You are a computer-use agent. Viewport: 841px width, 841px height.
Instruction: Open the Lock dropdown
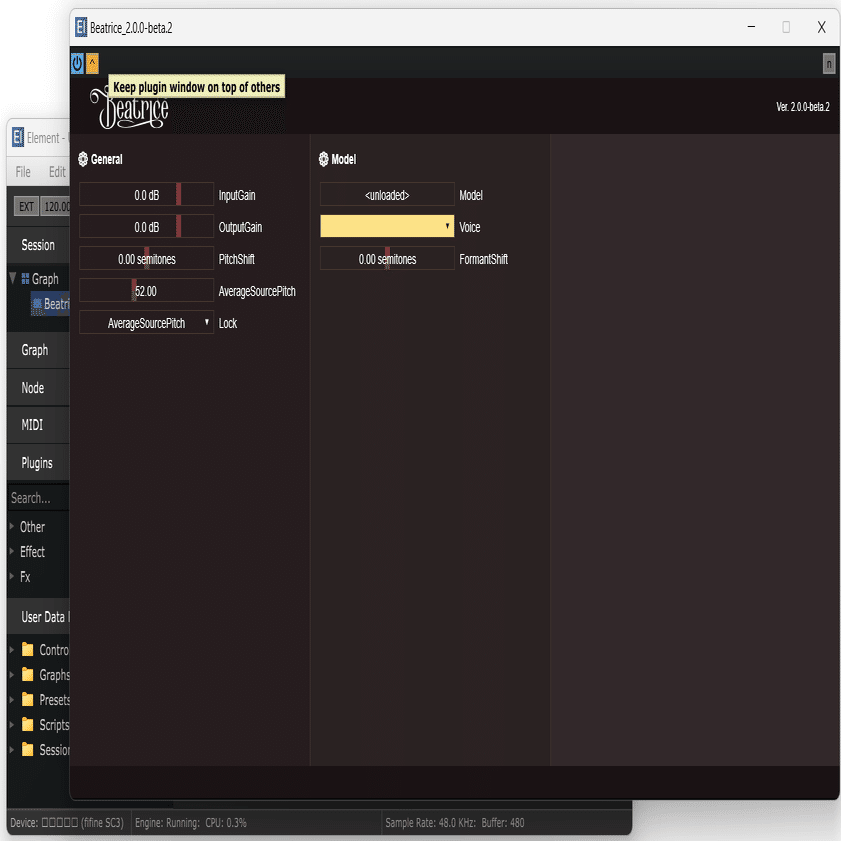tap(146, 323)
